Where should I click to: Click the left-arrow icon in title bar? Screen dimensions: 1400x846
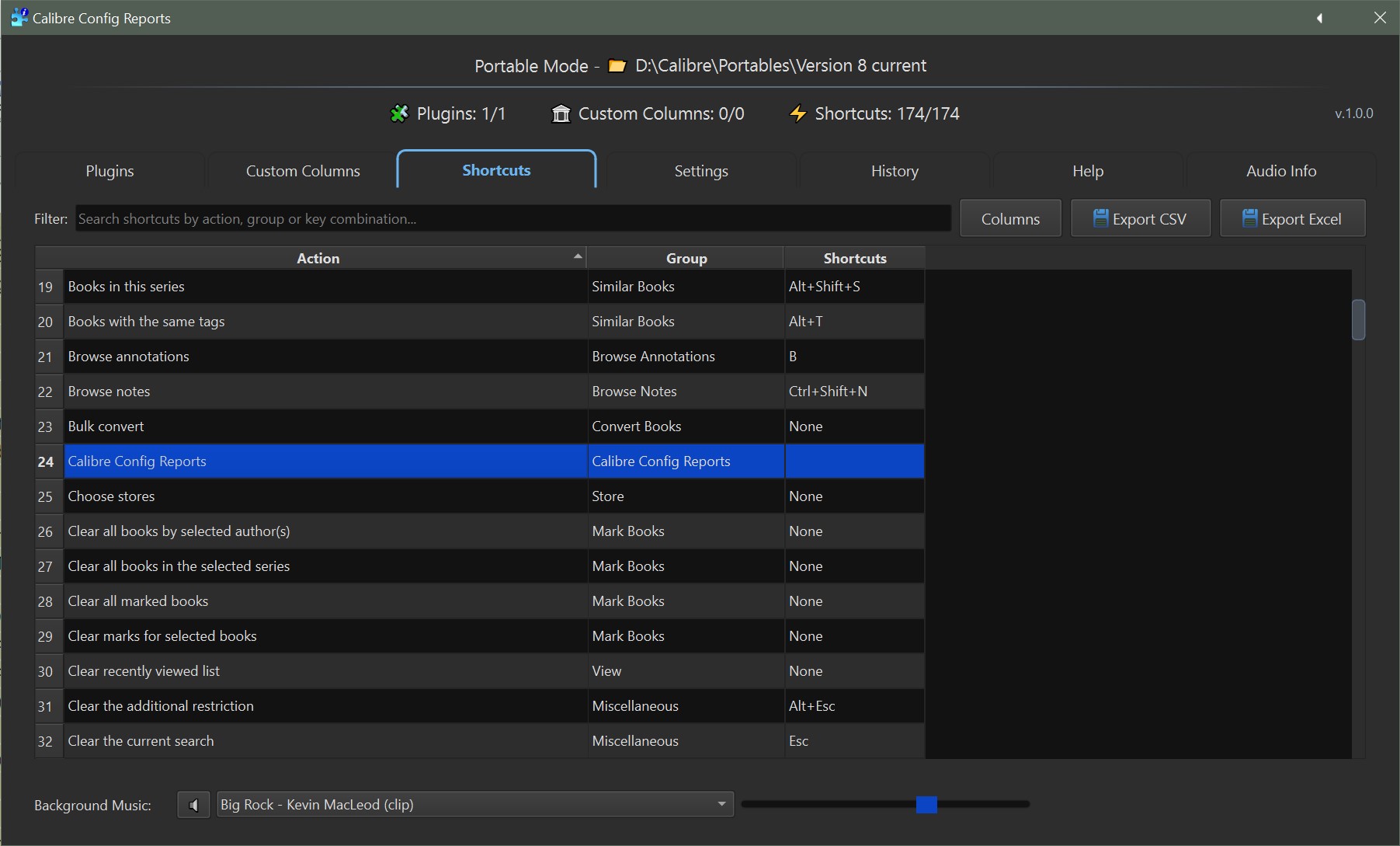click(x=1319, y=18)
